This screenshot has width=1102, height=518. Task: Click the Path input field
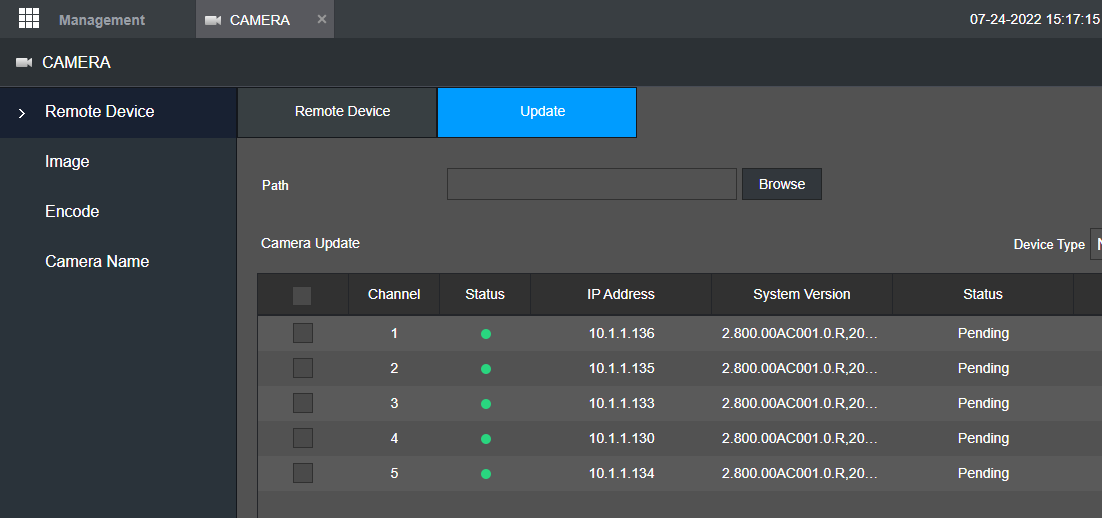pos(592,184)
